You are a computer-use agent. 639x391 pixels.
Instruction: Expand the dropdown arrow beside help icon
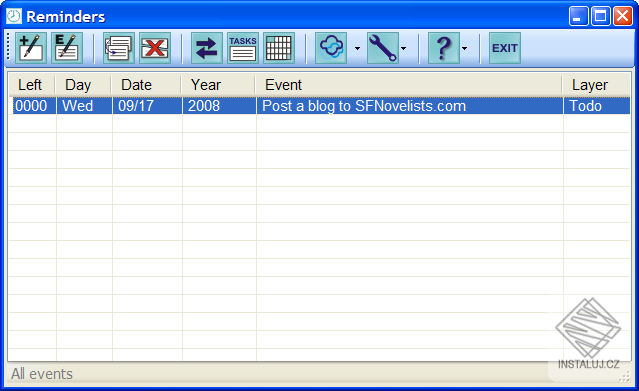pos(465,49)
